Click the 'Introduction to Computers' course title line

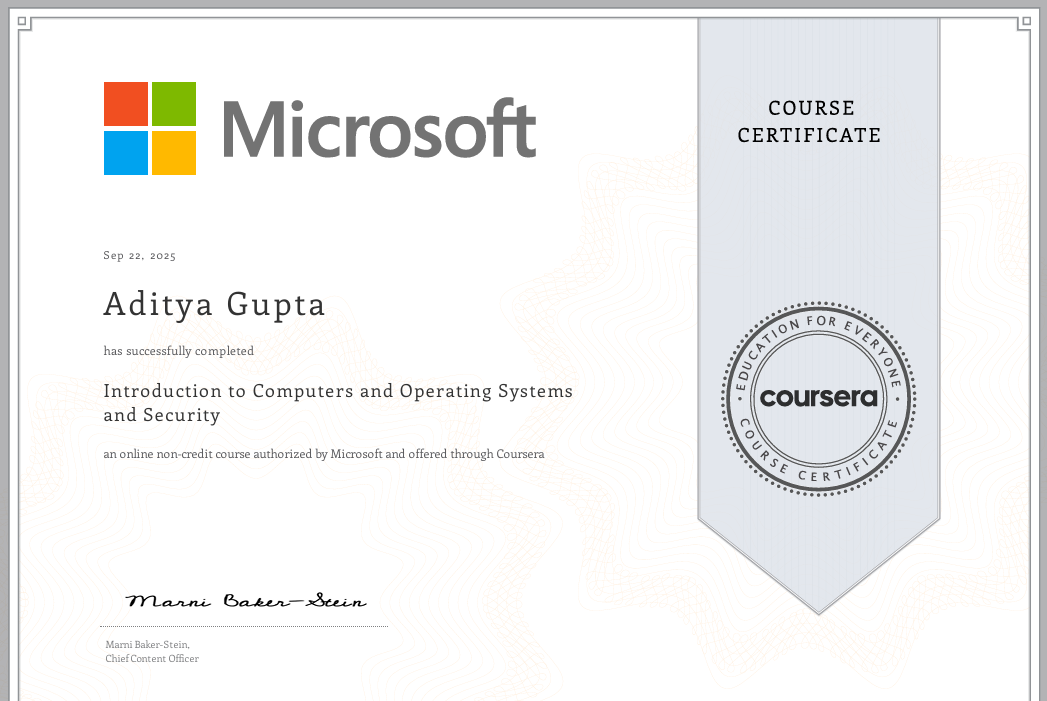tap(338, 391)
